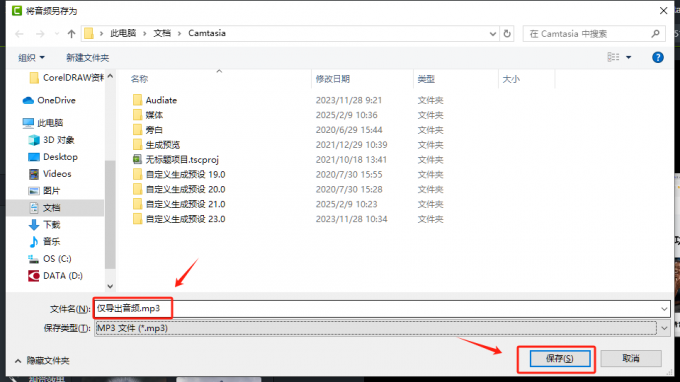
Task: Open 保存类型 MP3 file type combo
Action: 382,328
